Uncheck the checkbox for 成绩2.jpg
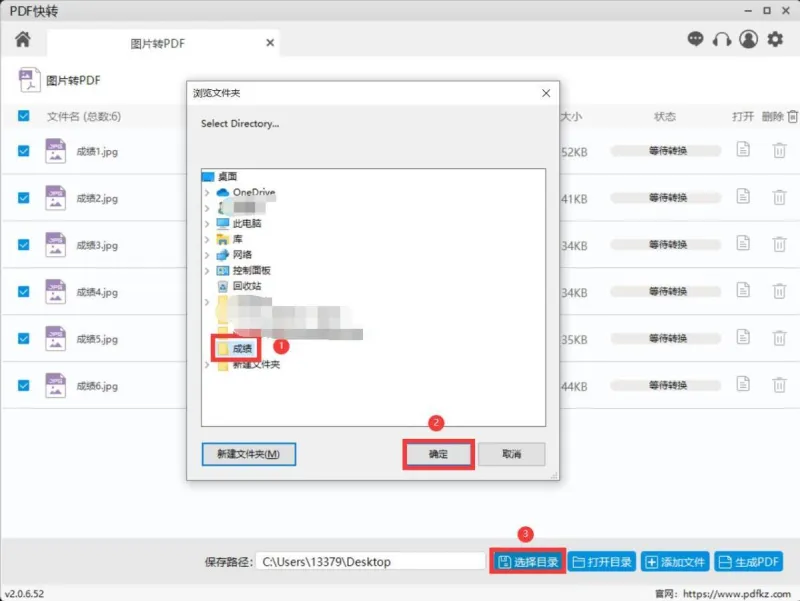This screenshot has height=601, width=800. [23, 198]
